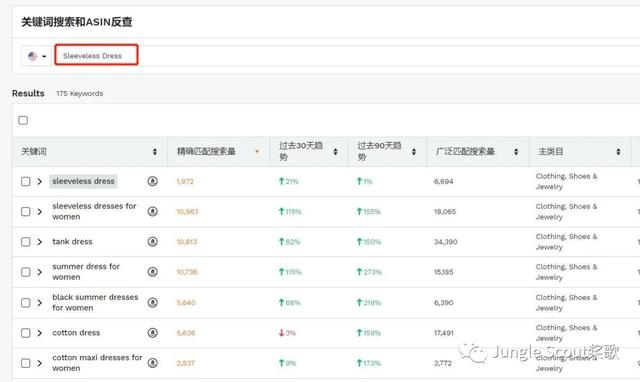Image resolution: width=640 pixels, height=382 pixels.
Task: Open the sleeveless dress keyword link
Action: 83,181
